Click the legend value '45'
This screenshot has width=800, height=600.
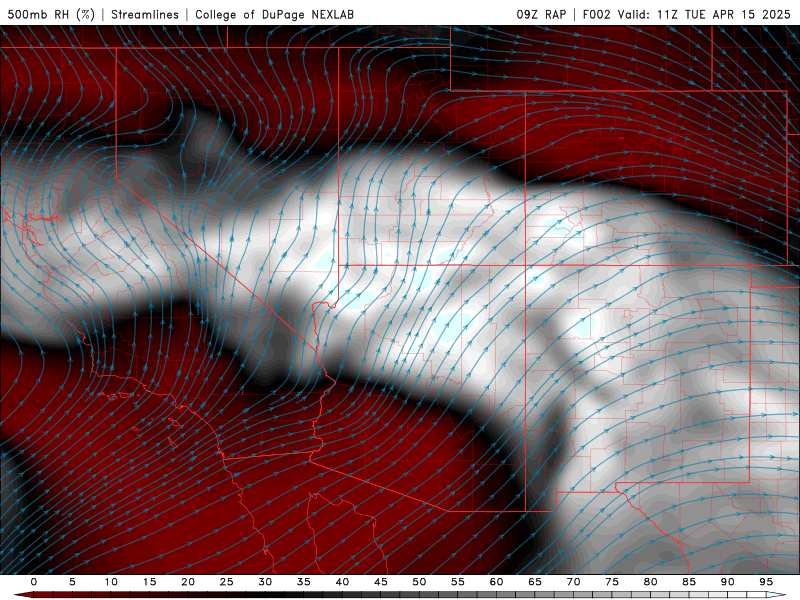tap(381, 582)
